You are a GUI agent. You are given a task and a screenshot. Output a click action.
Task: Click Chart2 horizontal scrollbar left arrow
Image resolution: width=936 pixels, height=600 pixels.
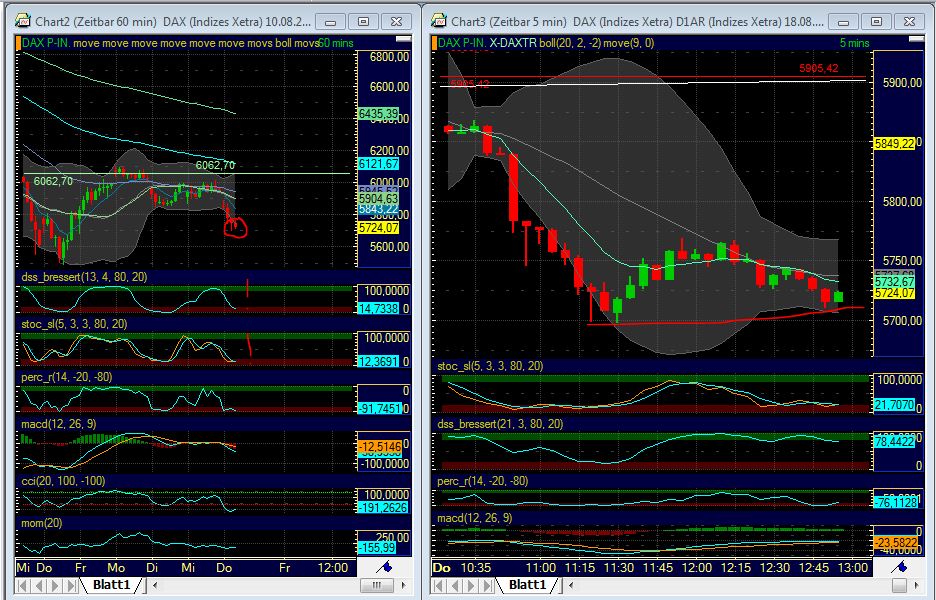point(155,586)
